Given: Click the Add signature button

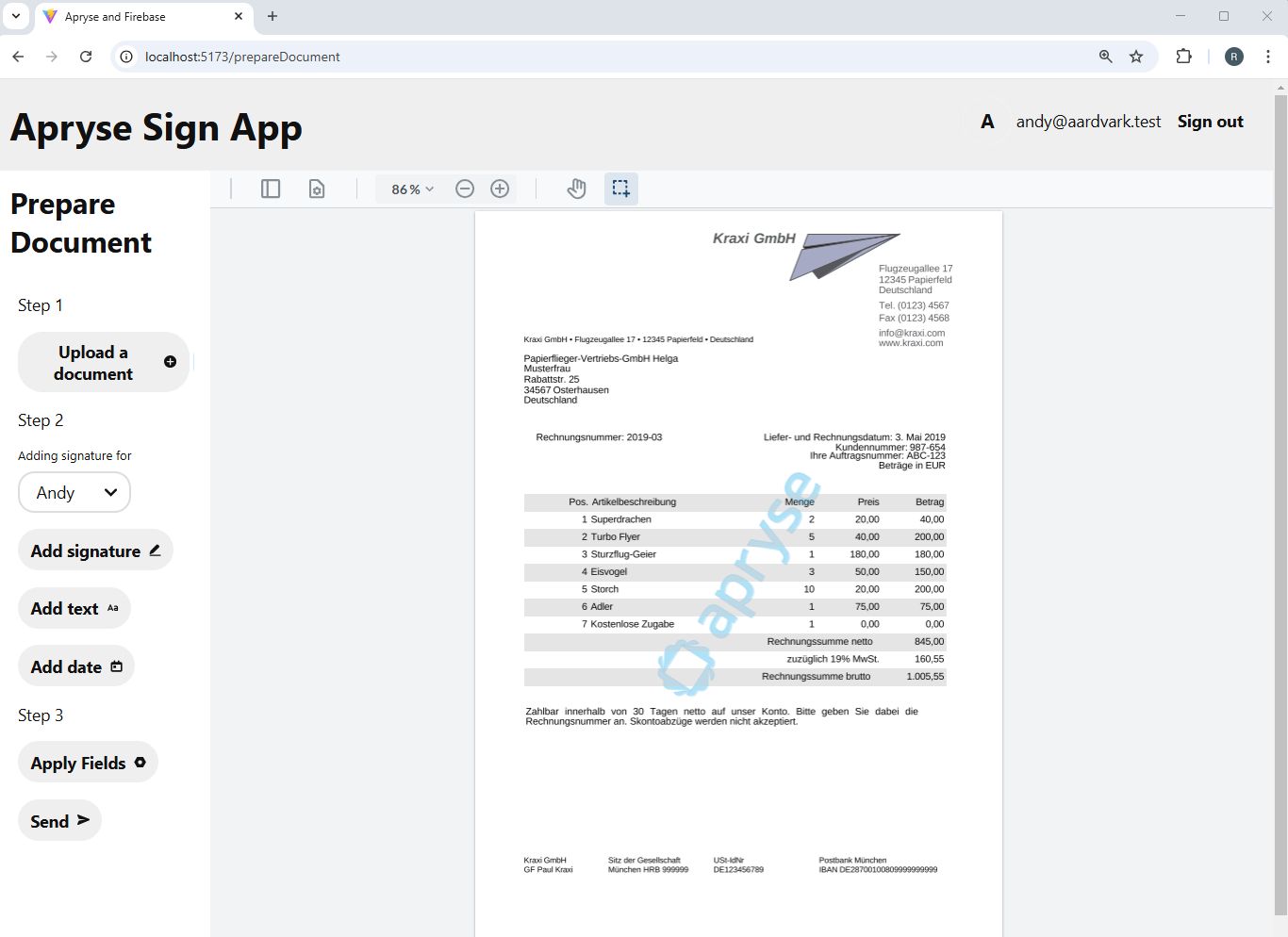Looking at the screenshot, I should pyautogui.click(x=95, y=551).
